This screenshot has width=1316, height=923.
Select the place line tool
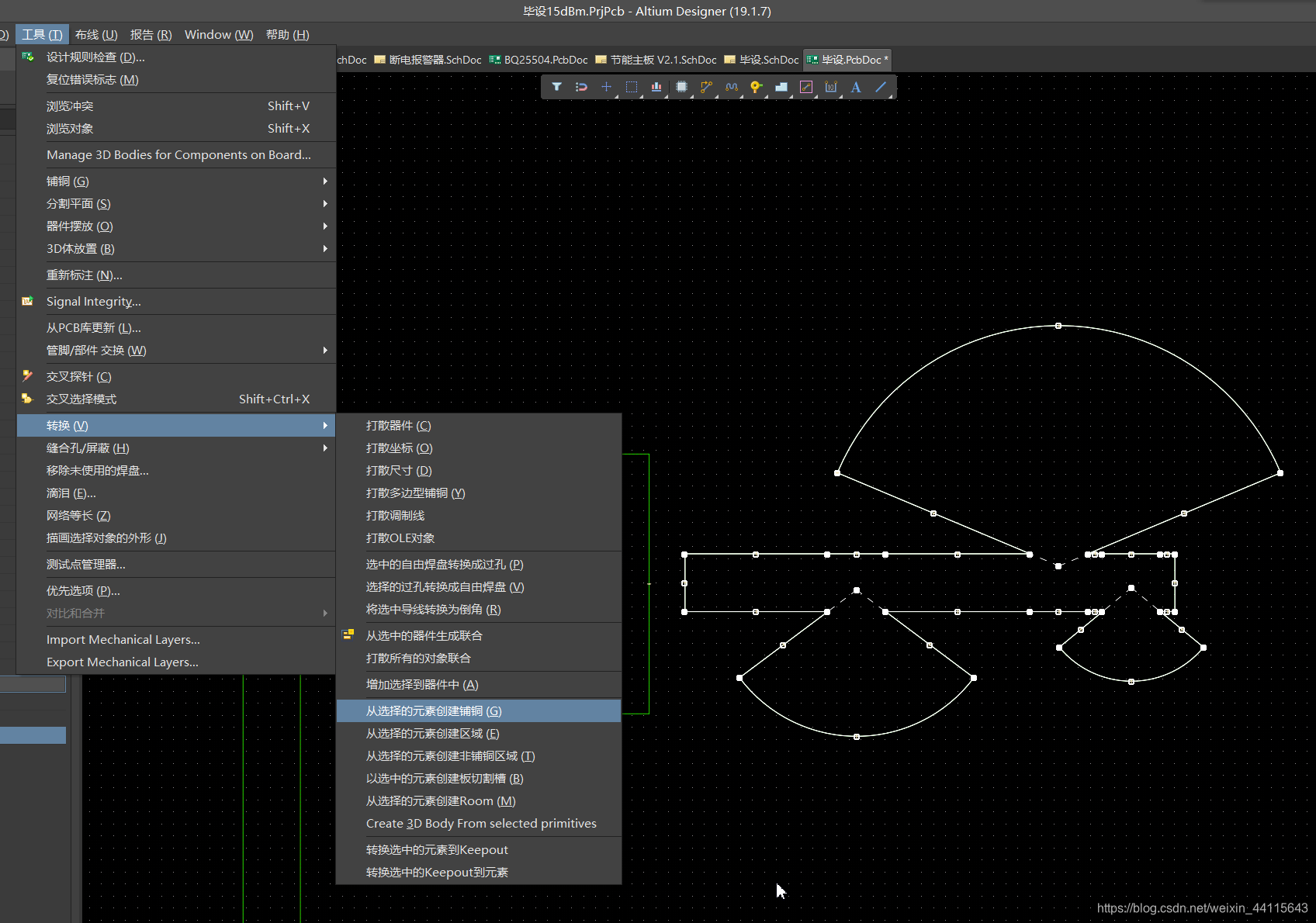[881, 87]
